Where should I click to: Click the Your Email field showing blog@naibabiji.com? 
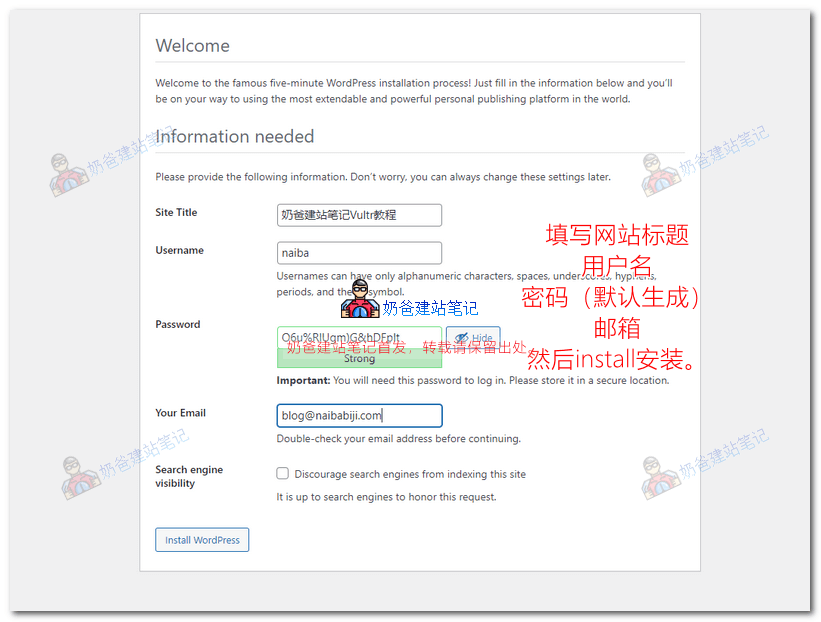pyautogui.click(x=359, y=415)
